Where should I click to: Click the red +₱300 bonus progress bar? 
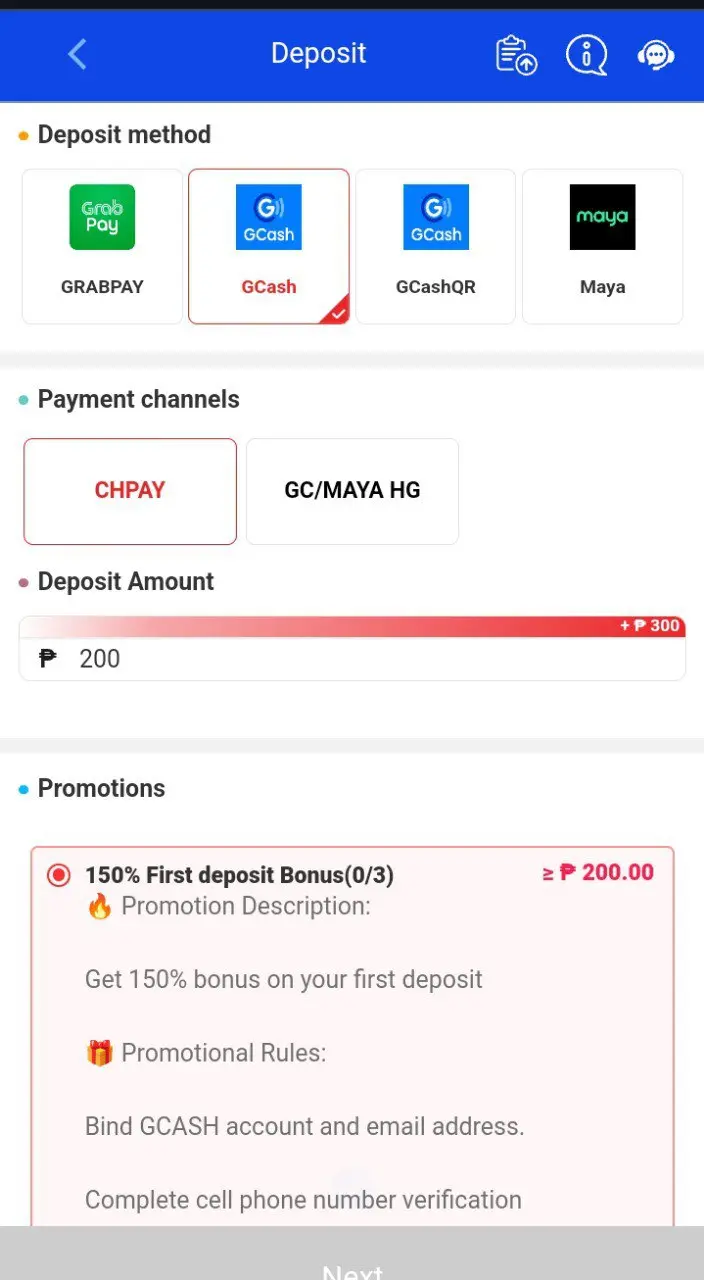coord(352,627)
